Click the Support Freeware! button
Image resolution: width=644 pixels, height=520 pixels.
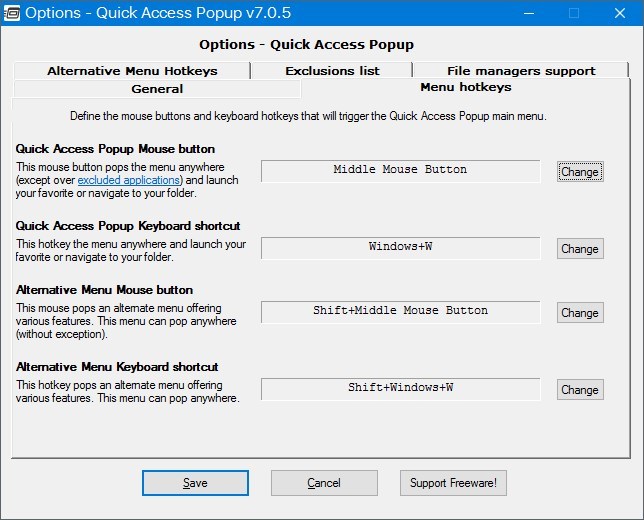tap(453, 483)
